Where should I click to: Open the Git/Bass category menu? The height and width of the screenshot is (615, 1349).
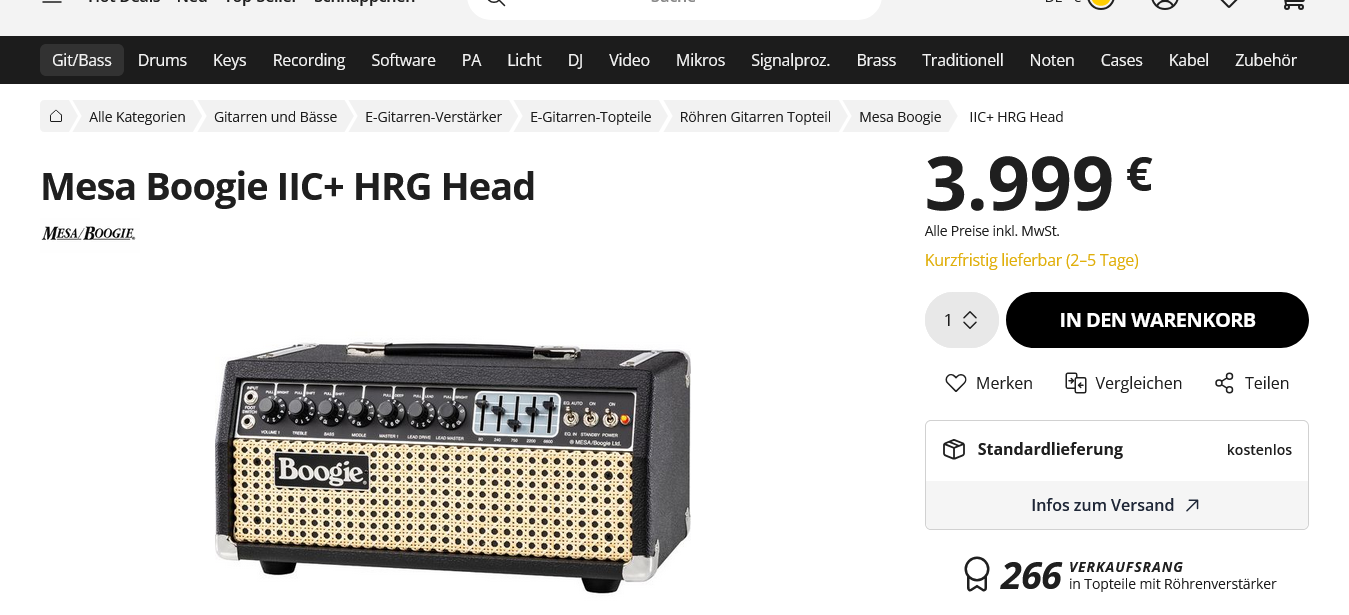[82, 60]
